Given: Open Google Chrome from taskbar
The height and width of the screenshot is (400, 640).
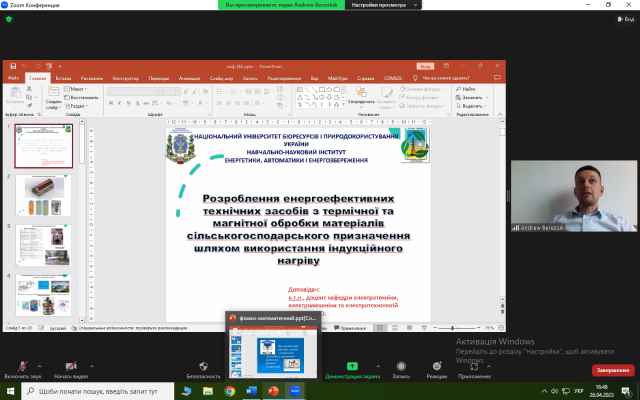Looking at the screenshot, I should click(230, 391).
